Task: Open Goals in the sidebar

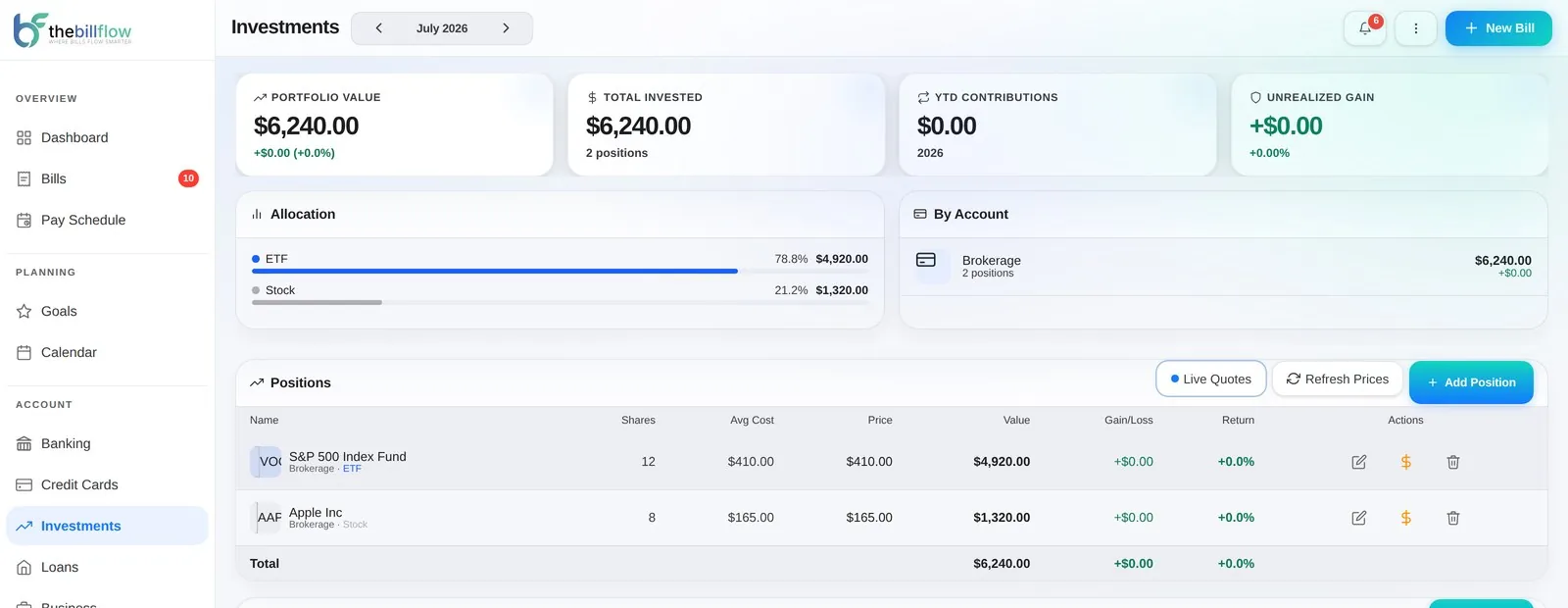Action: click(x=107, y=312)
